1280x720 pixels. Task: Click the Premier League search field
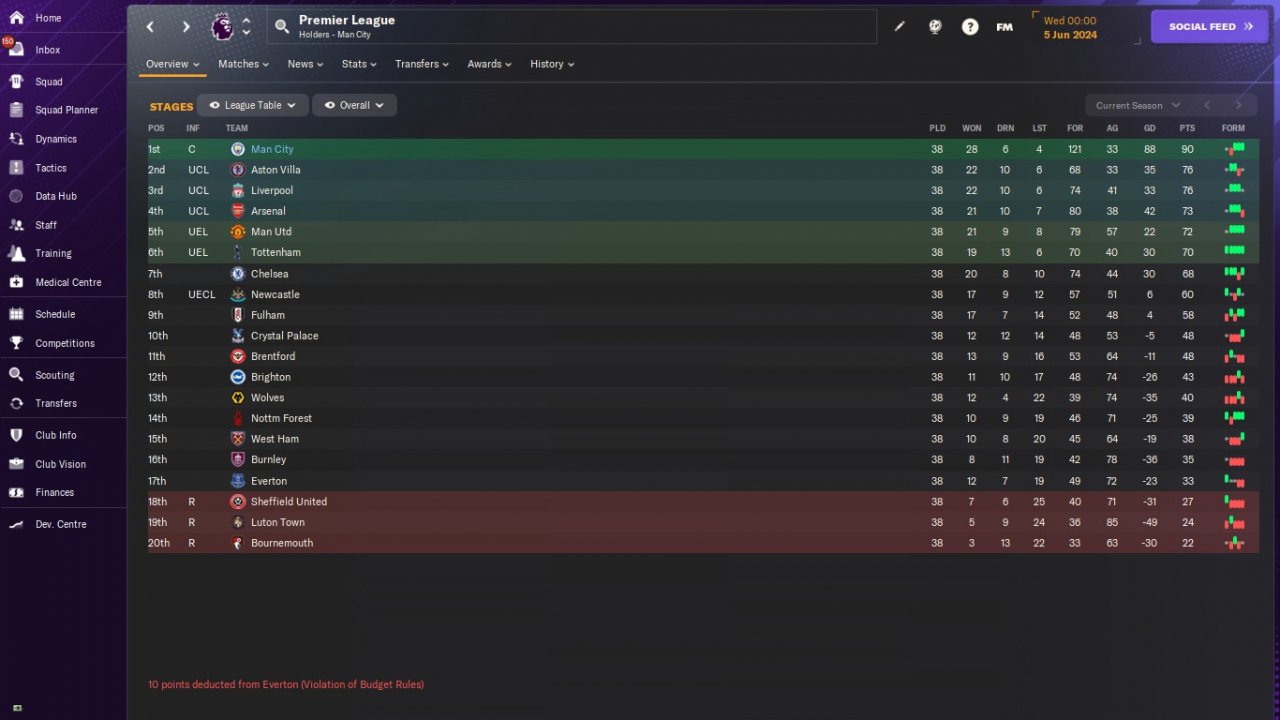572,27
